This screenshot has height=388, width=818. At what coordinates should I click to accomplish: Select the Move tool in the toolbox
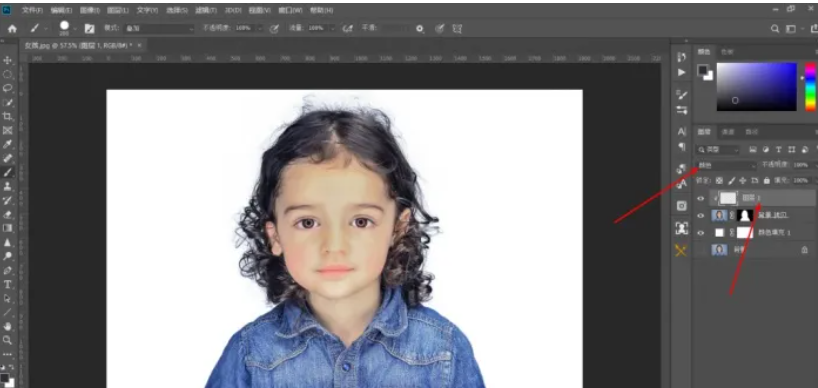[8, 60]
